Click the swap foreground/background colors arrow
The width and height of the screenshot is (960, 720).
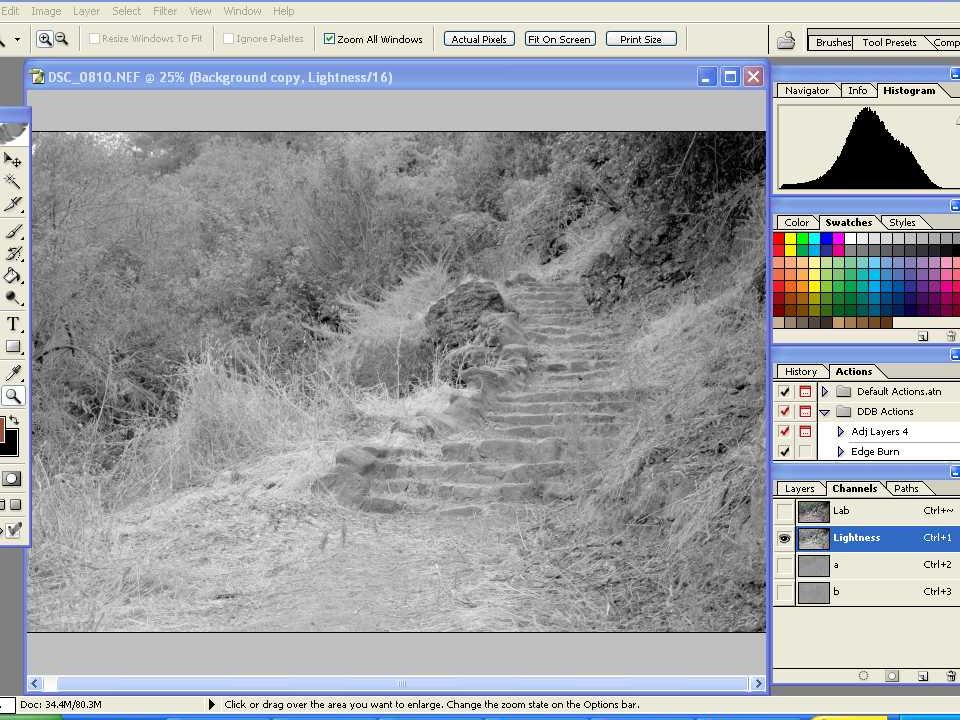click(15, 420)
